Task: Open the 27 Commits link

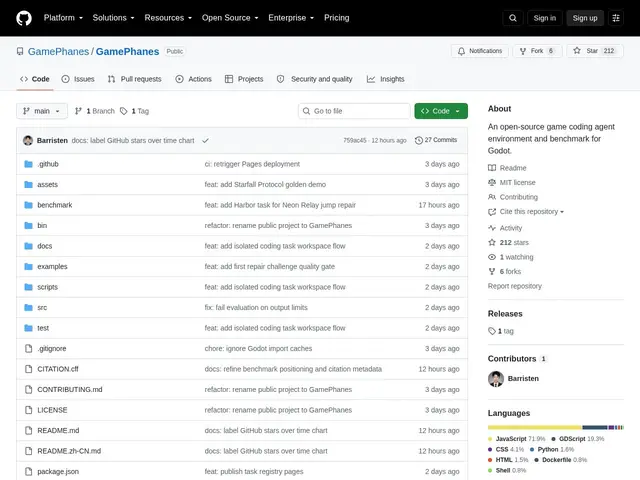Action: [x=436, y=140]
